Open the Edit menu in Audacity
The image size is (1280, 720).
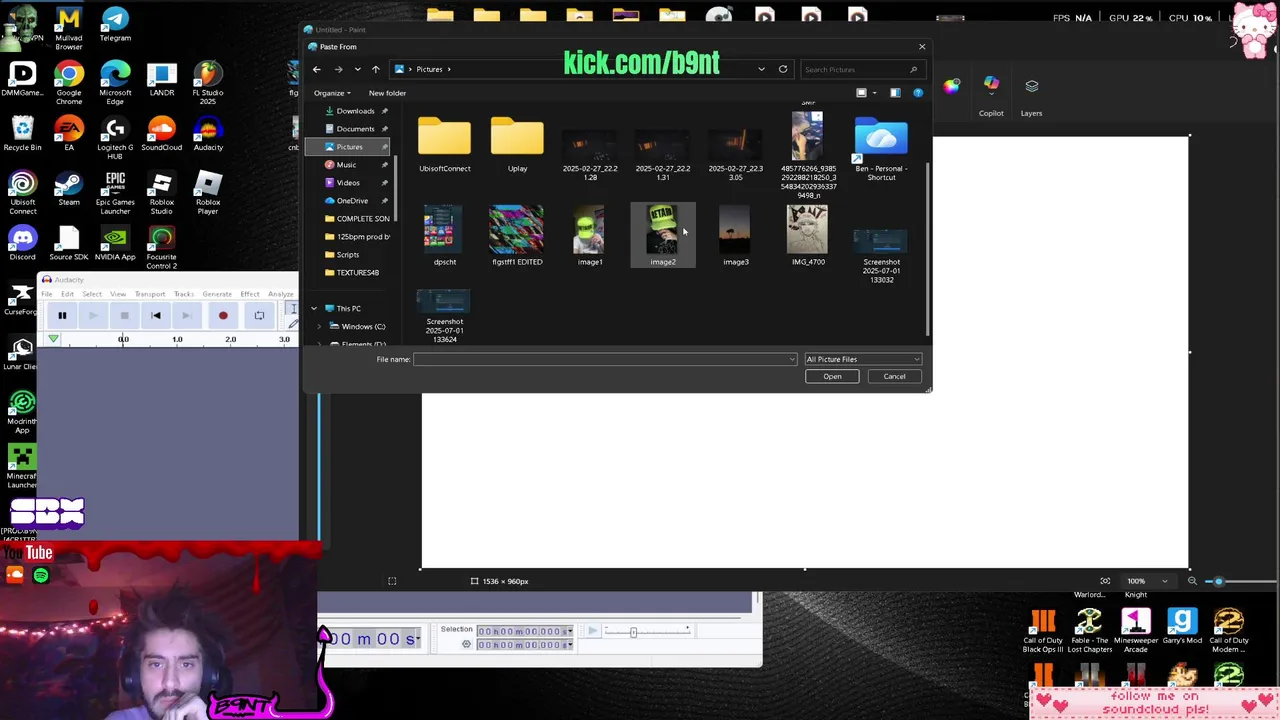67,294
